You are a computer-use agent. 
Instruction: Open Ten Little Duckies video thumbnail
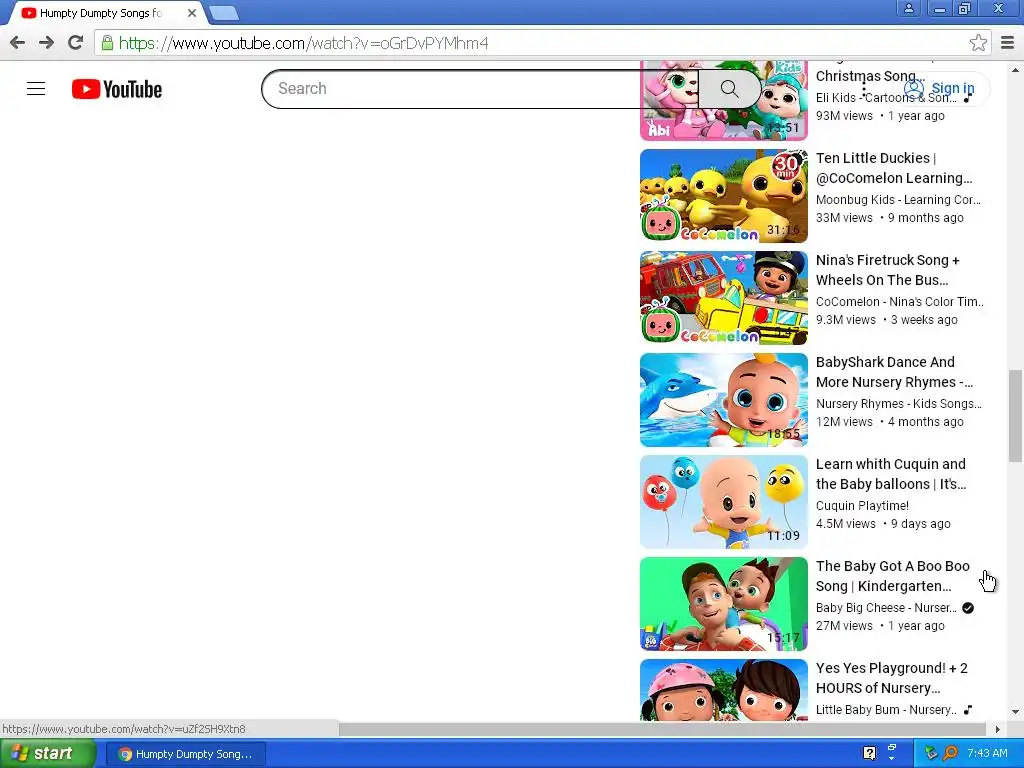[724, 196]
